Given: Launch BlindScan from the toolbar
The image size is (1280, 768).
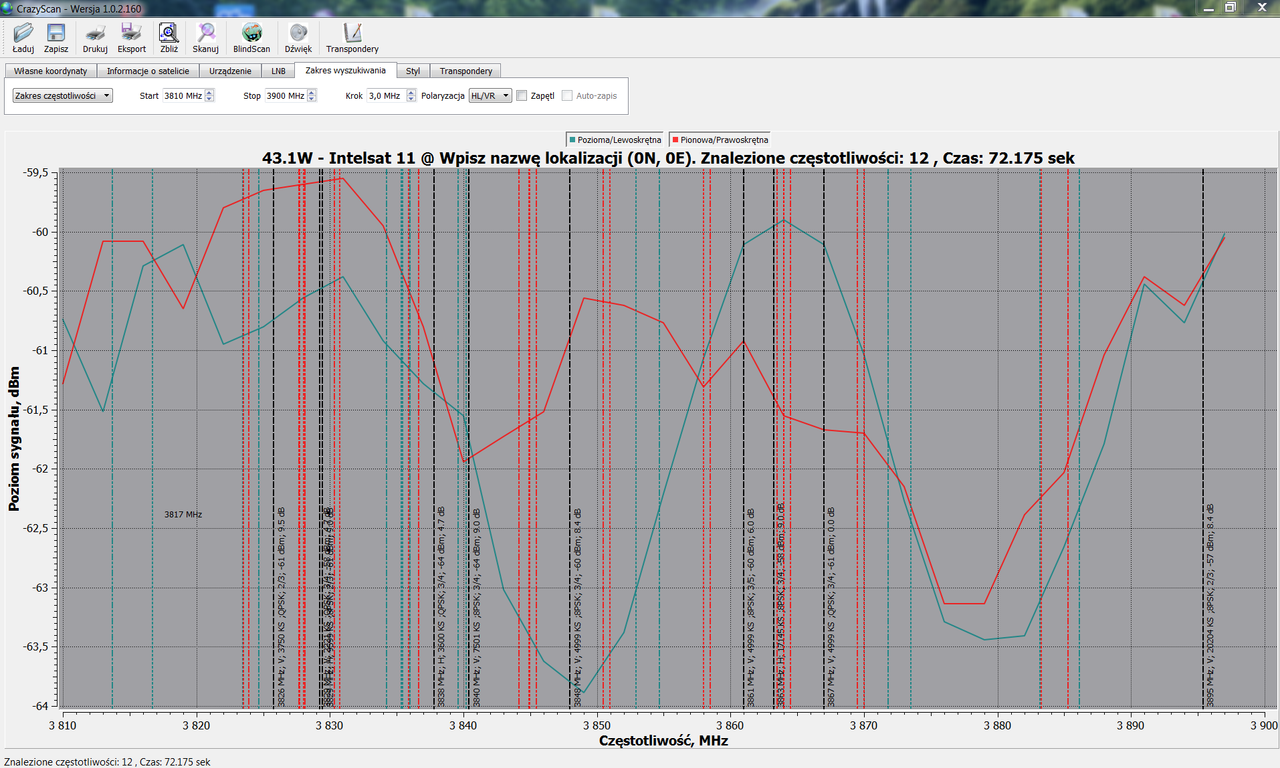Looking at the screenshot, I should point(252,38).
